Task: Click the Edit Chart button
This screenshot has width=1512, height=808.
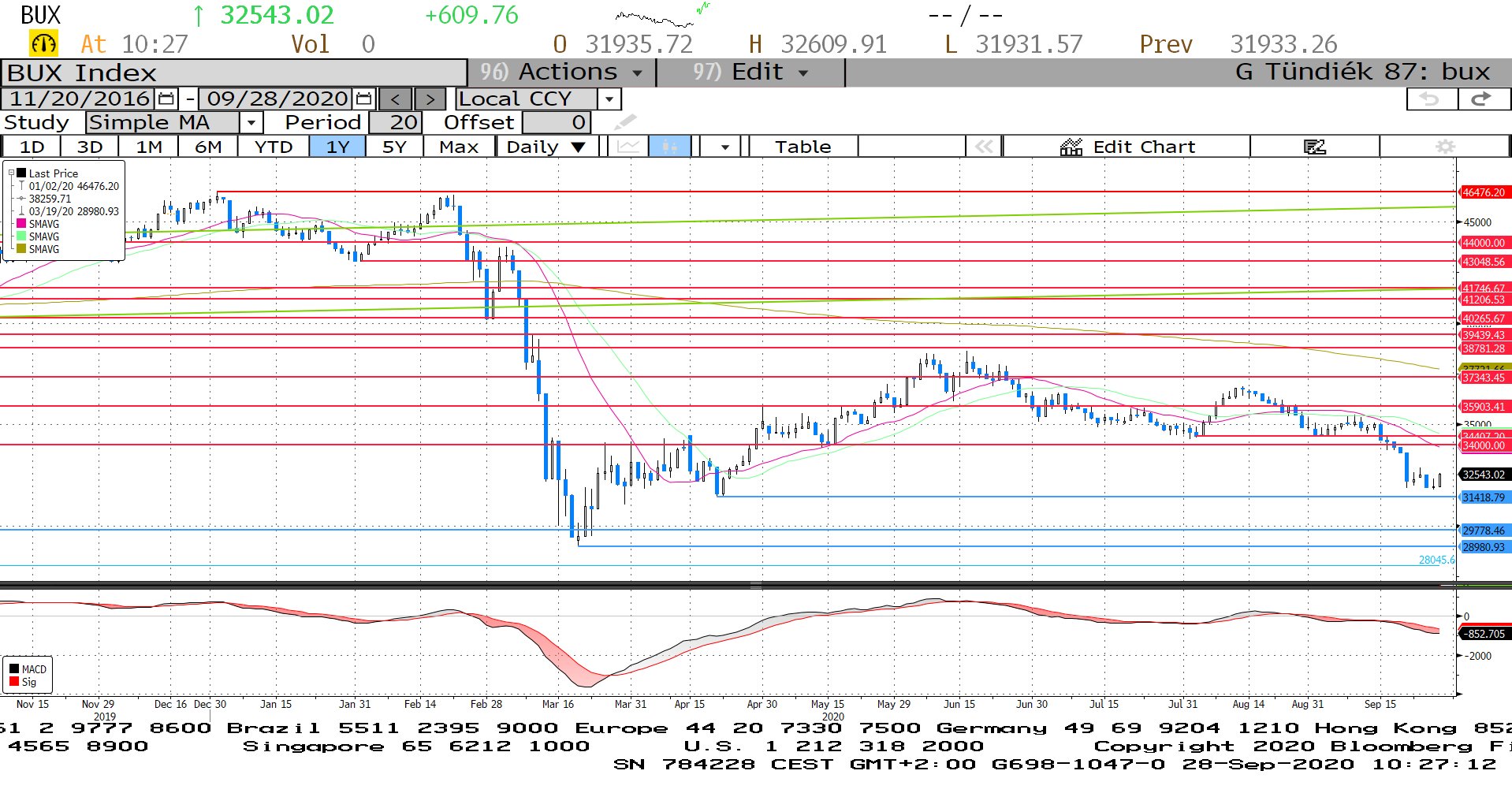Action: (x=1127, y=147)
